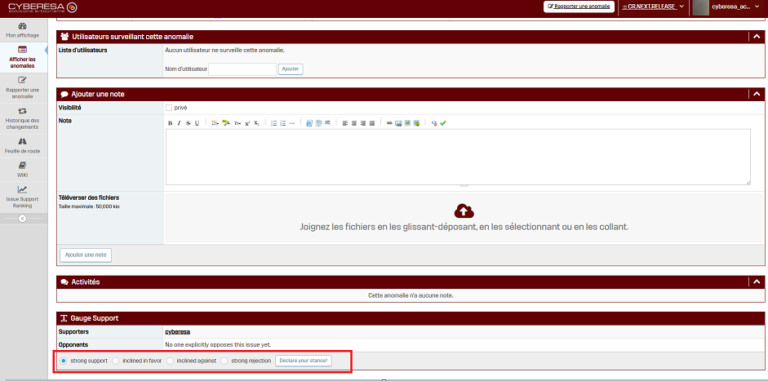Choose the strong rejection radio option
The height and width of the screenshot is (381, 768).
click(224, 361)
